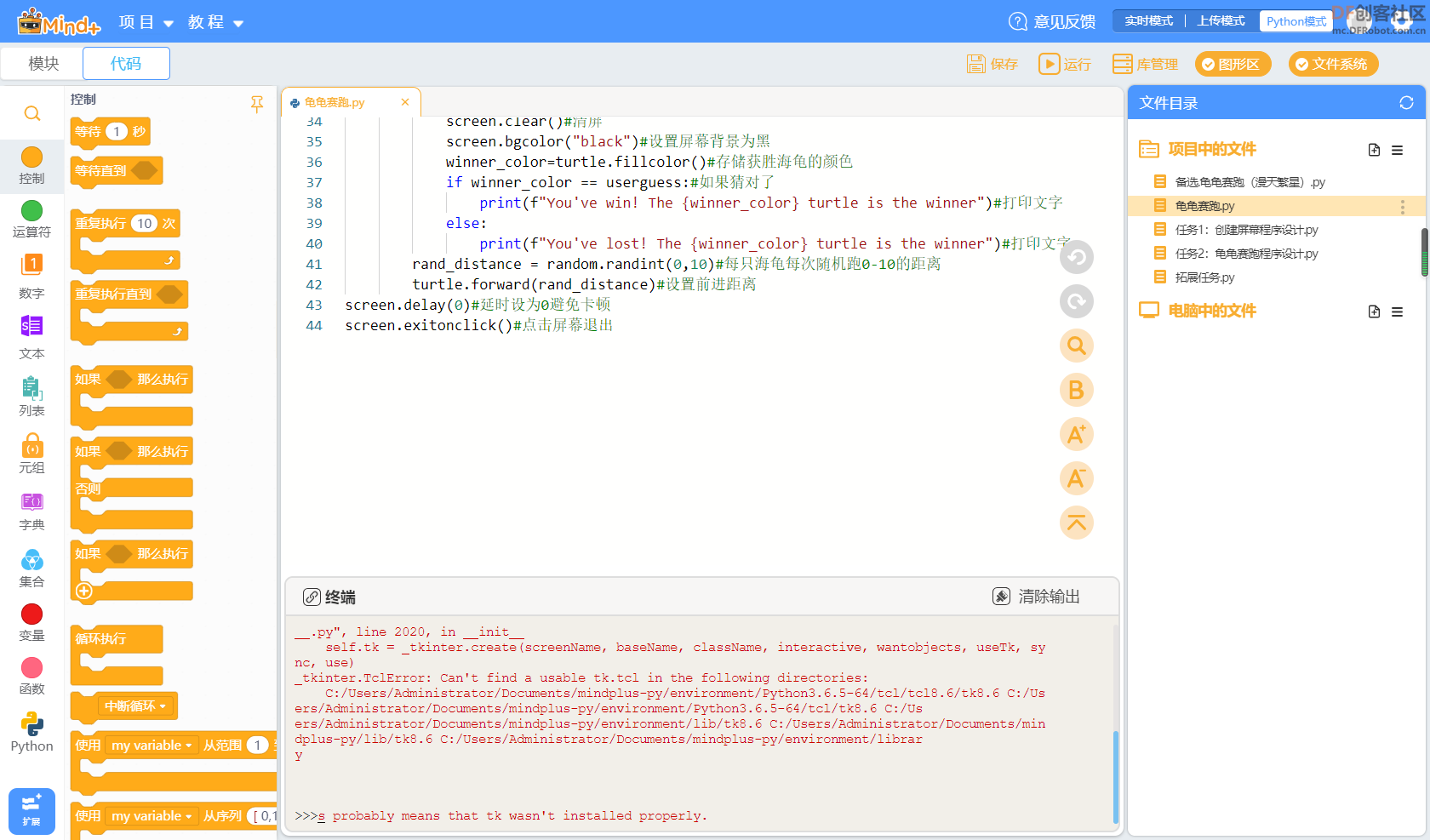This screenshot has height=840, width=1430.
Task: Click 清除输出 in the terminal
Action: coord(1036,597)
